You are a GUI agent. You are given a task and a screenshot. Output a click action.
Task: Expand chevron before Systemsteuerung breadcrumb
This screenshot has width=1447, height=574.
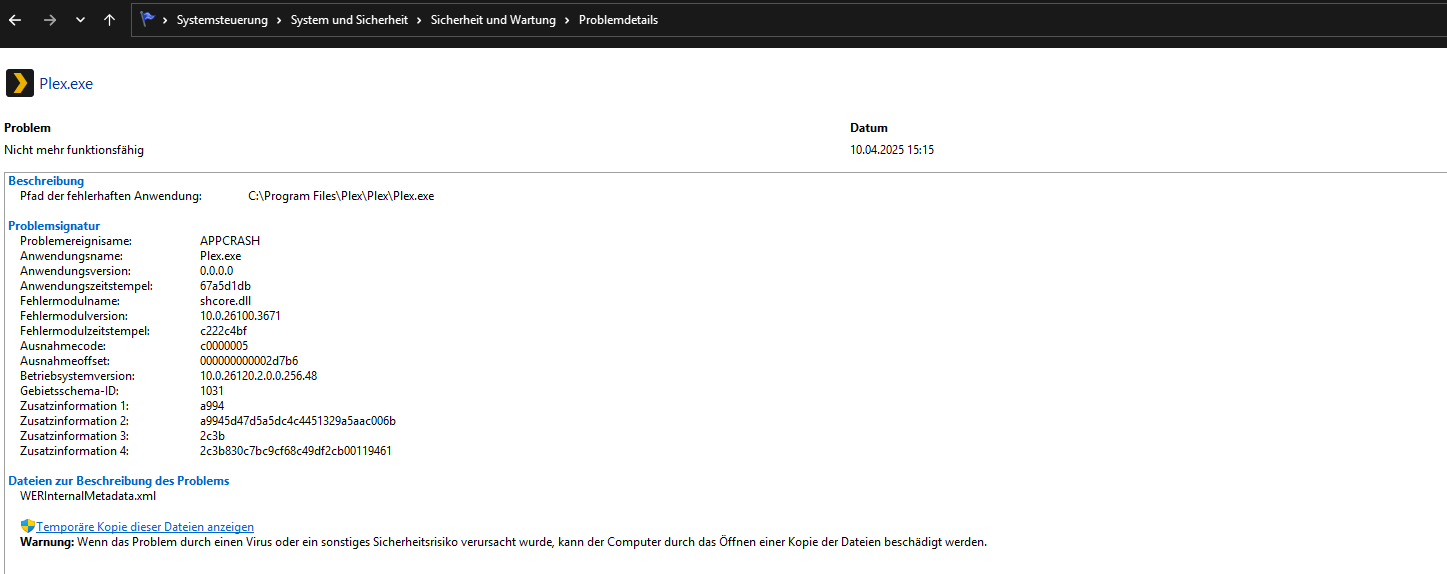[x=166, y=20]
